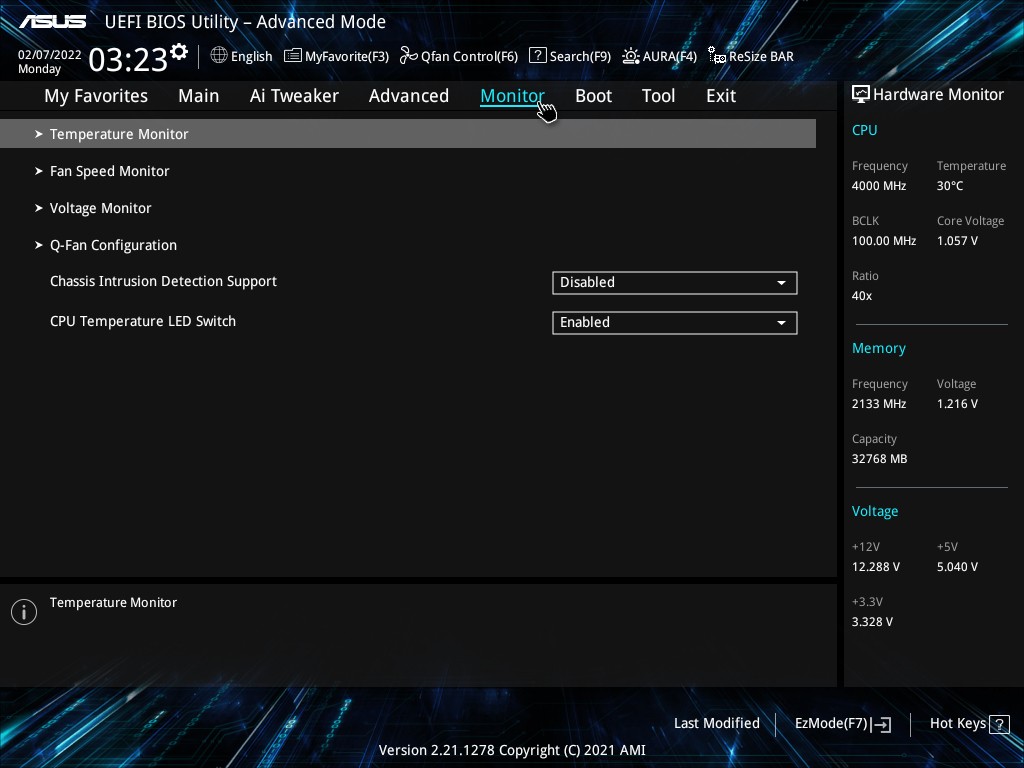This screenshot has height=768, width=1024.
Task: Go to the Boot tab
Action: [x=594, y=96]
